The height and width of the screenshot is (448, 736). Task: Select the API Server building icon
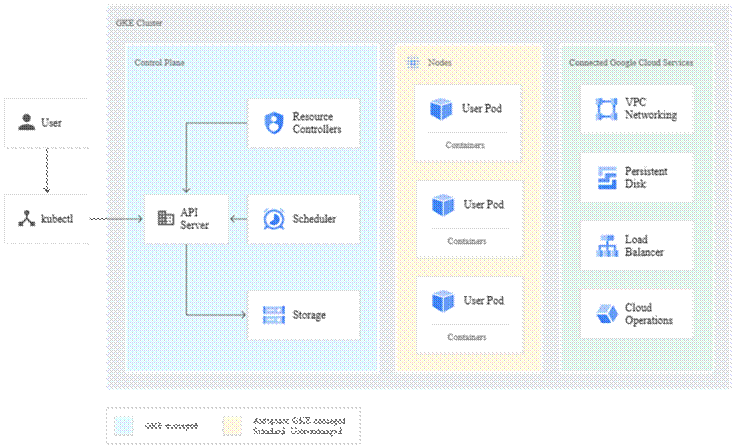[166, 218]
